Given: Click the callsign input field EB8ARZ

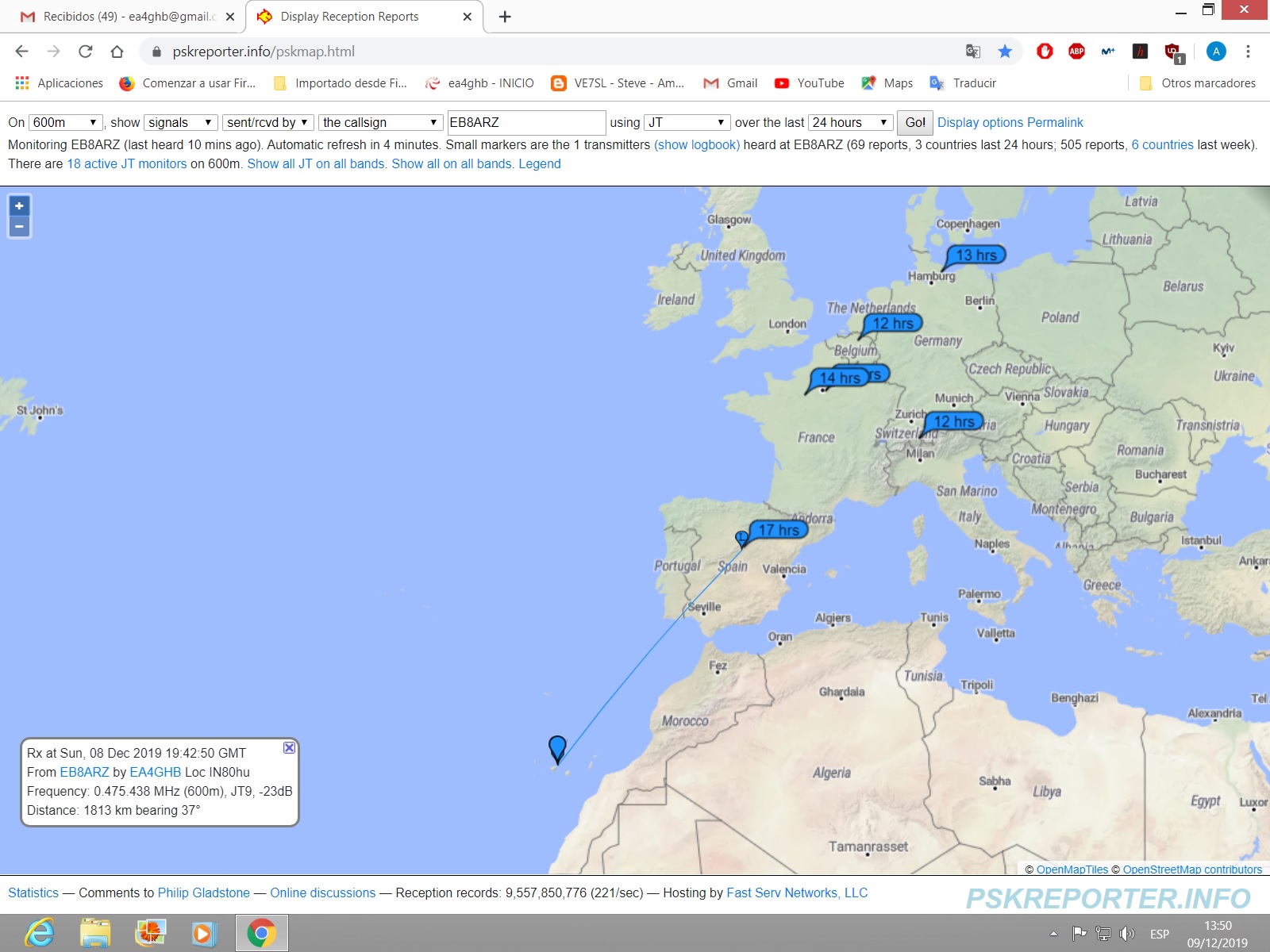Looking at the screenshot, I should [526, 122].
